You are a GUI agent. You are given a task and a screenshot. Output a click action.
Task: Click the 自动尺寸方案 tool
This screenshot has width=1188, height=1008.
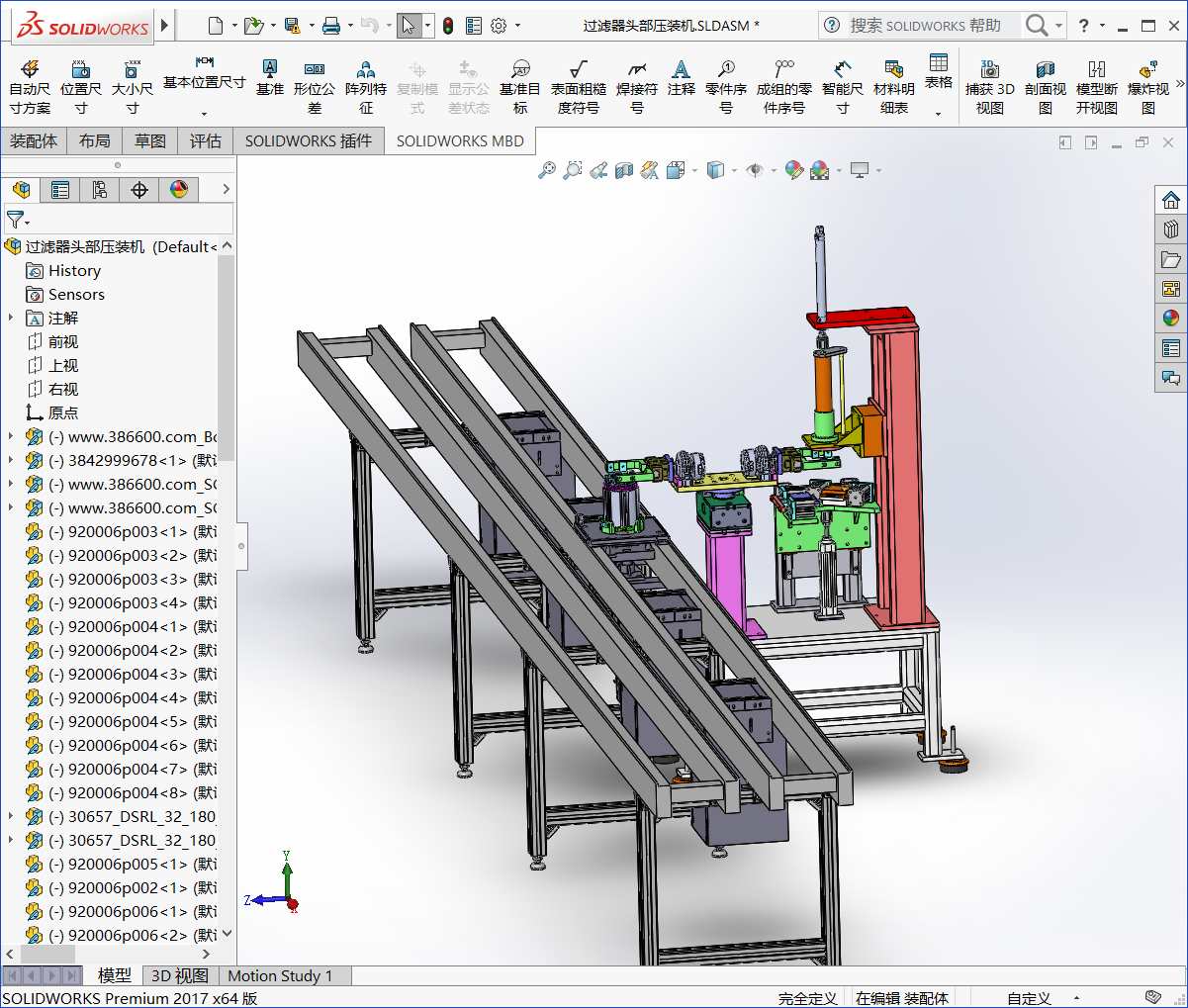[30, 87]
